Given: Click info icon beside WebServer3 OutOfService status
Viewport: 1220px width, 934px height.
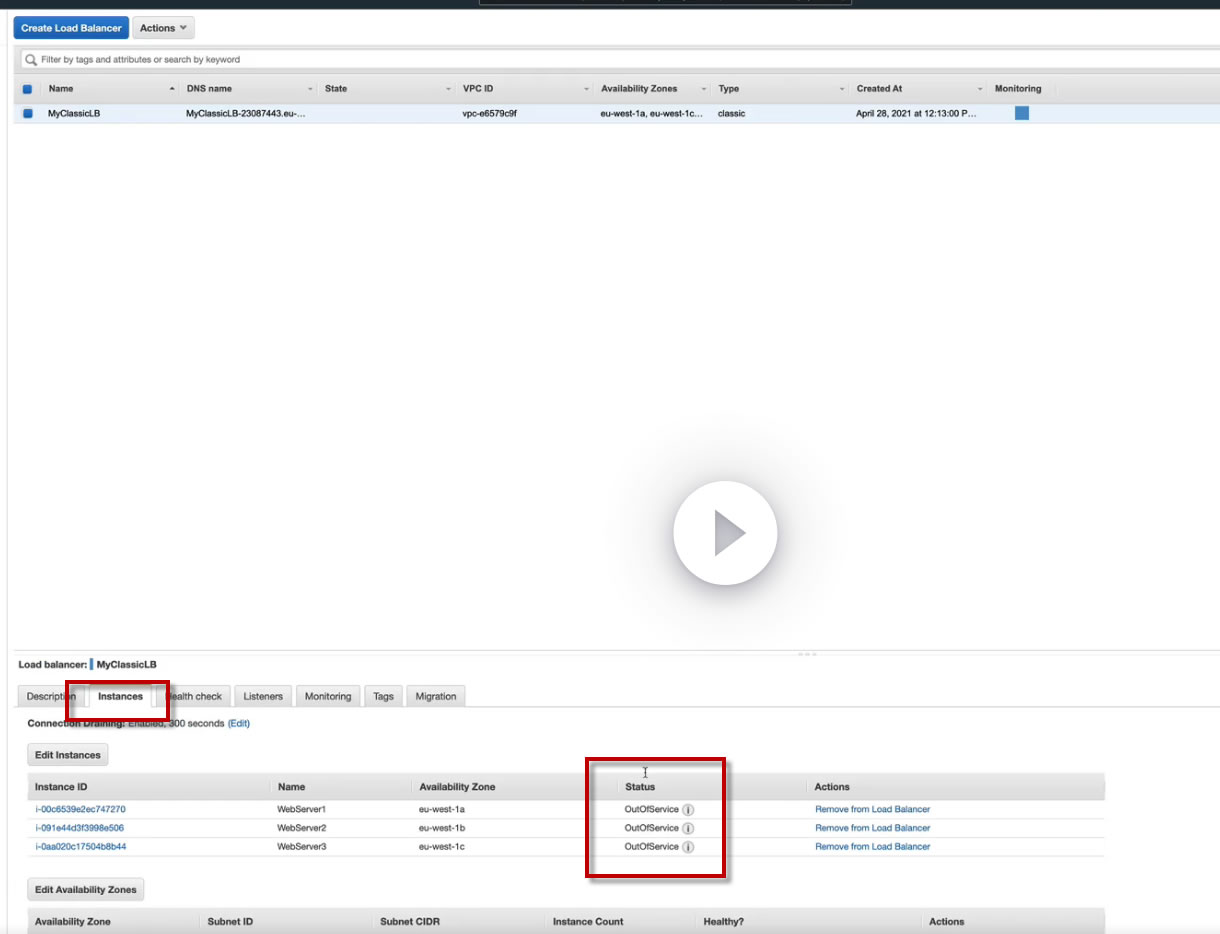Looking at the screenshot, I should point(688,847).
